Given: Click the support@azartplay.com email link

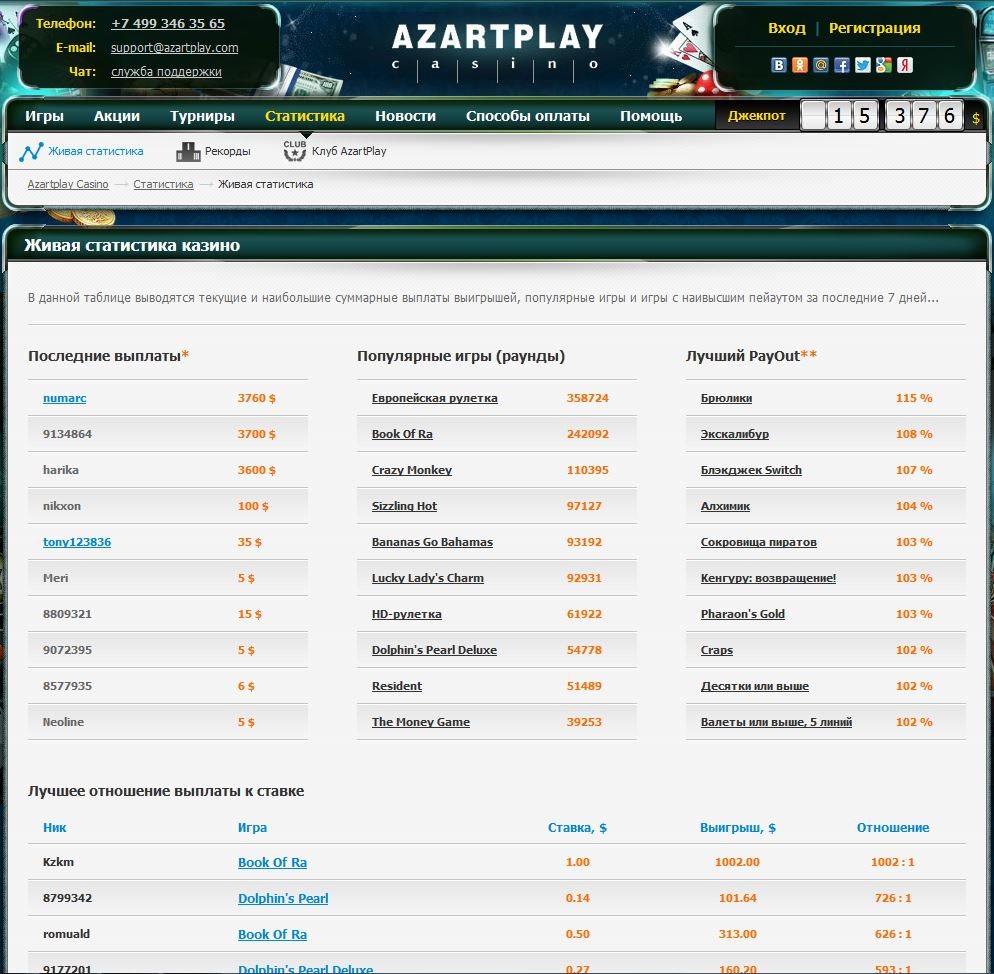Looking at the screenshot, I should pyautogui.click(x=174, y=48).
